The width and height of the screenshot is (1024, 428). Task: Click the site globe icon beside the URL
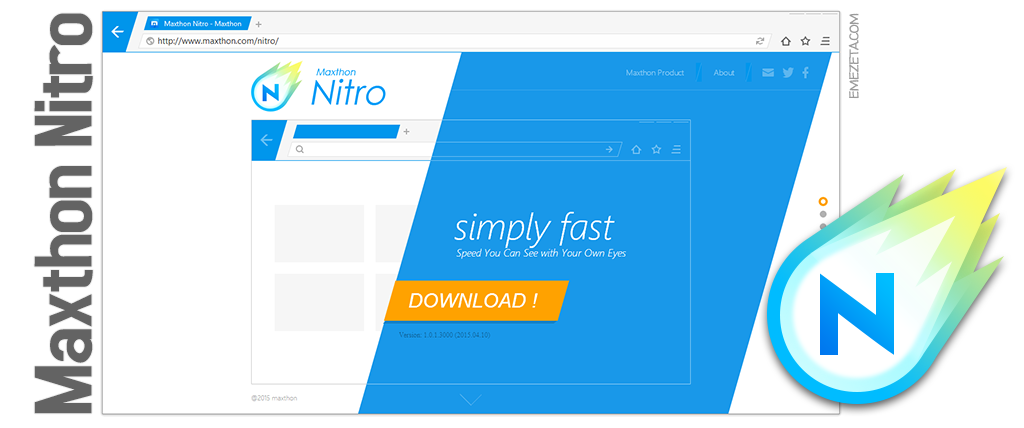(x=150, y=41)
